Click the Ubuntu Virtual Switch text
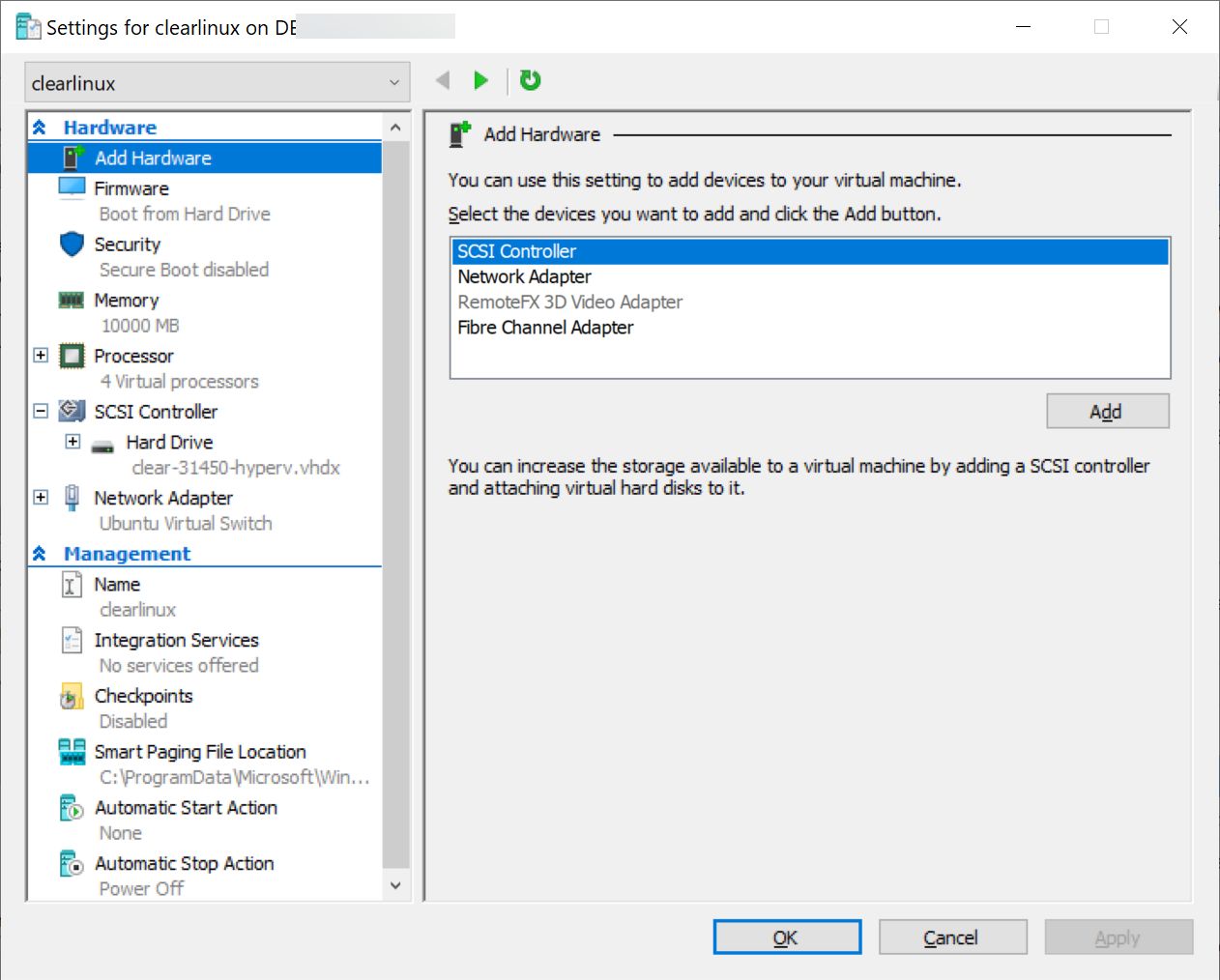The height and width of the screenshot is (980, 1220). click(186, 523)
